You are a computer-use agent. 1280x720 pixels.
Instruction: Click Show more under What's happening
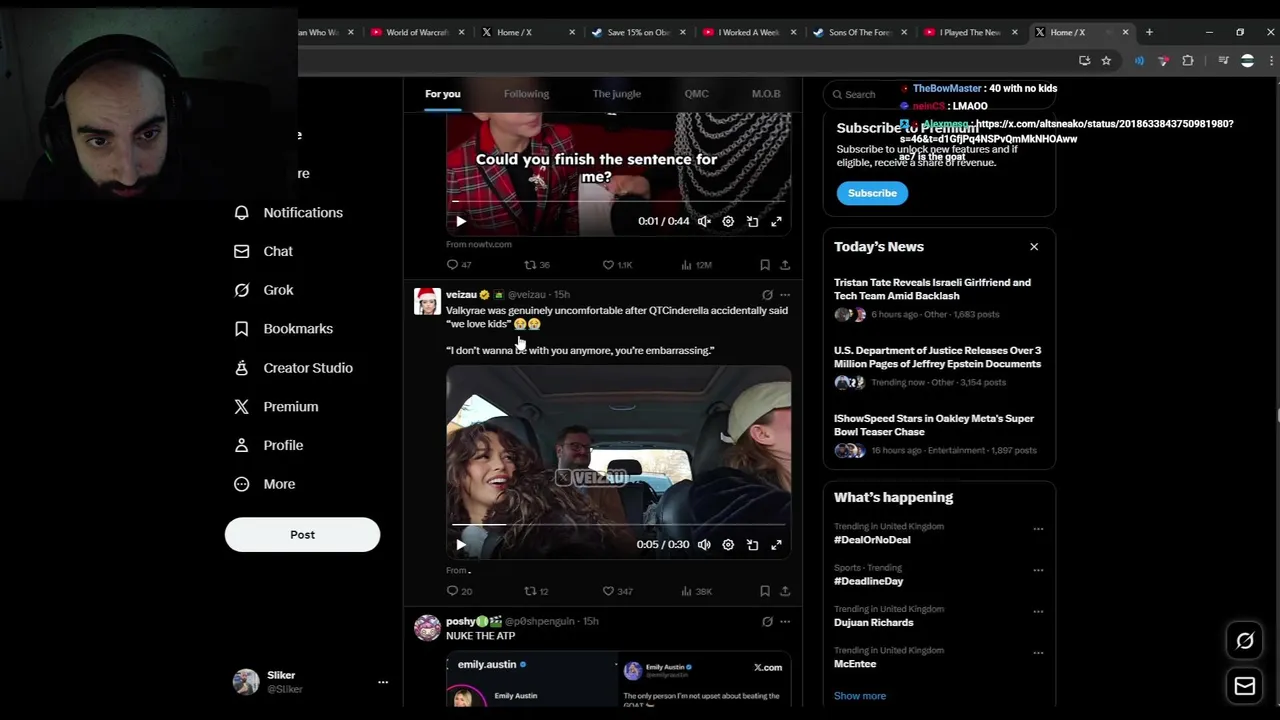tap(860, 696)
